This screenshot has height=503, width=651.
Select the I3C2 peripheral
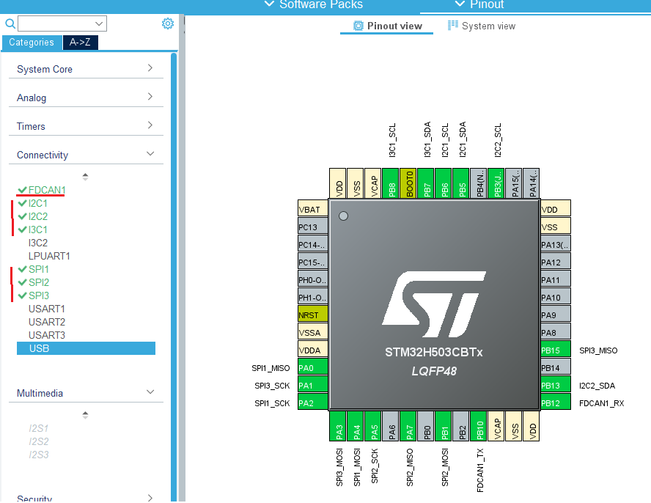click(38, 243)
